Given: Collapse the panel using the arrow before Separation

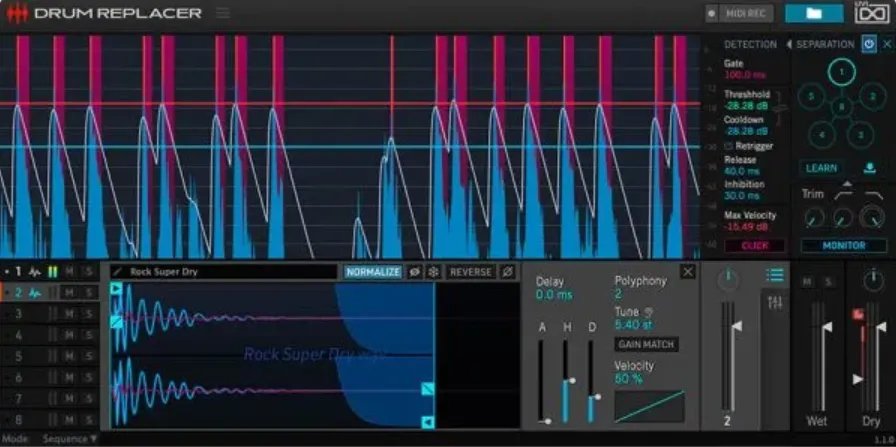Looking at the screenshot, I should click(x=789, y=44).
